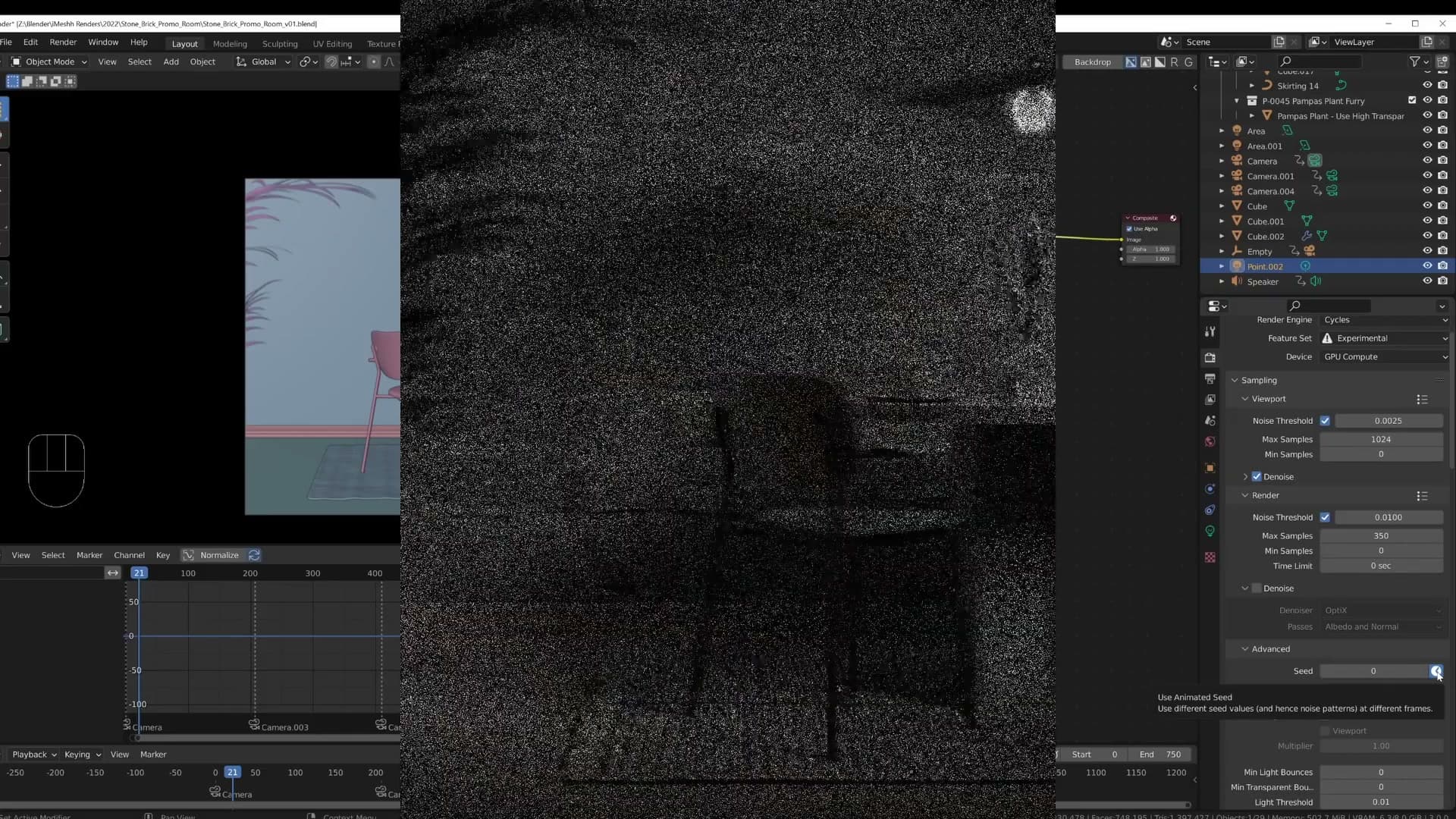This screenshot has height=819, width=1456.
Task: Toggle viewport Noise Threshold checkbox
Action: (1325, 421)
